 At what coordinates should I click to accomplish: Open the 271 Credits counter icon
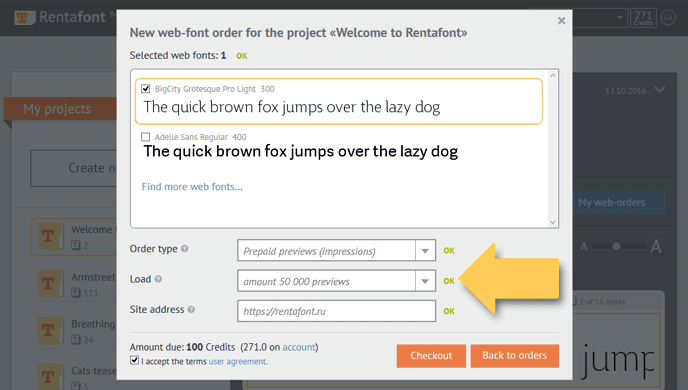click(x=643, y=18)
